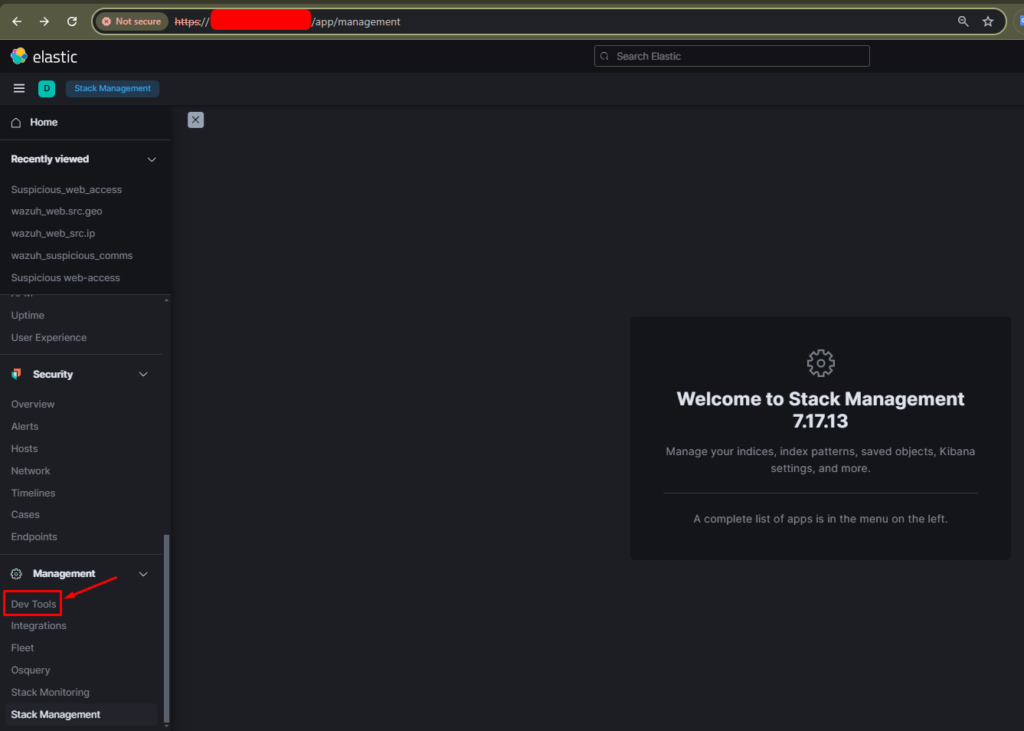The width and height of the screenshot is (1024, 731).
Task: Go back in browser history
Action: tap(17, 22)
